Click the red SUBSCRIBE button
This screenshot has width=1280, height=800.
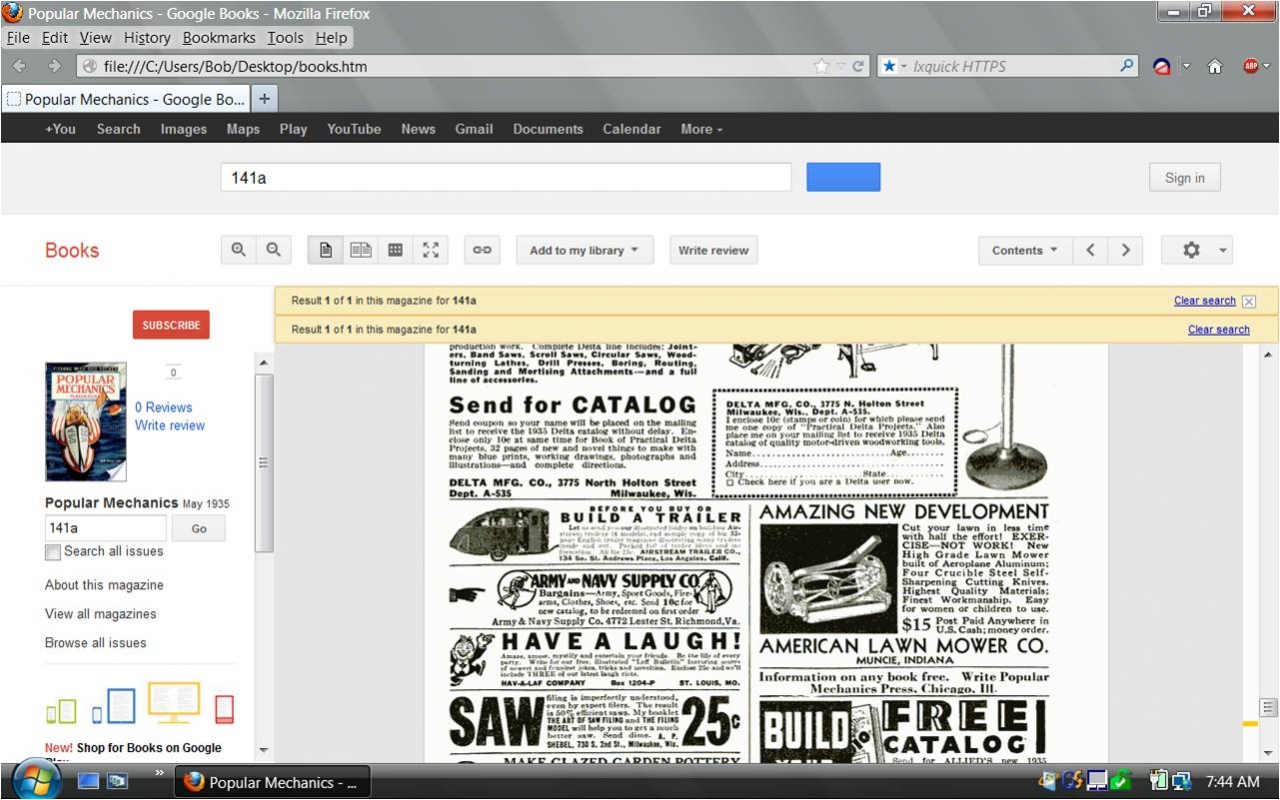coord(171,325)
